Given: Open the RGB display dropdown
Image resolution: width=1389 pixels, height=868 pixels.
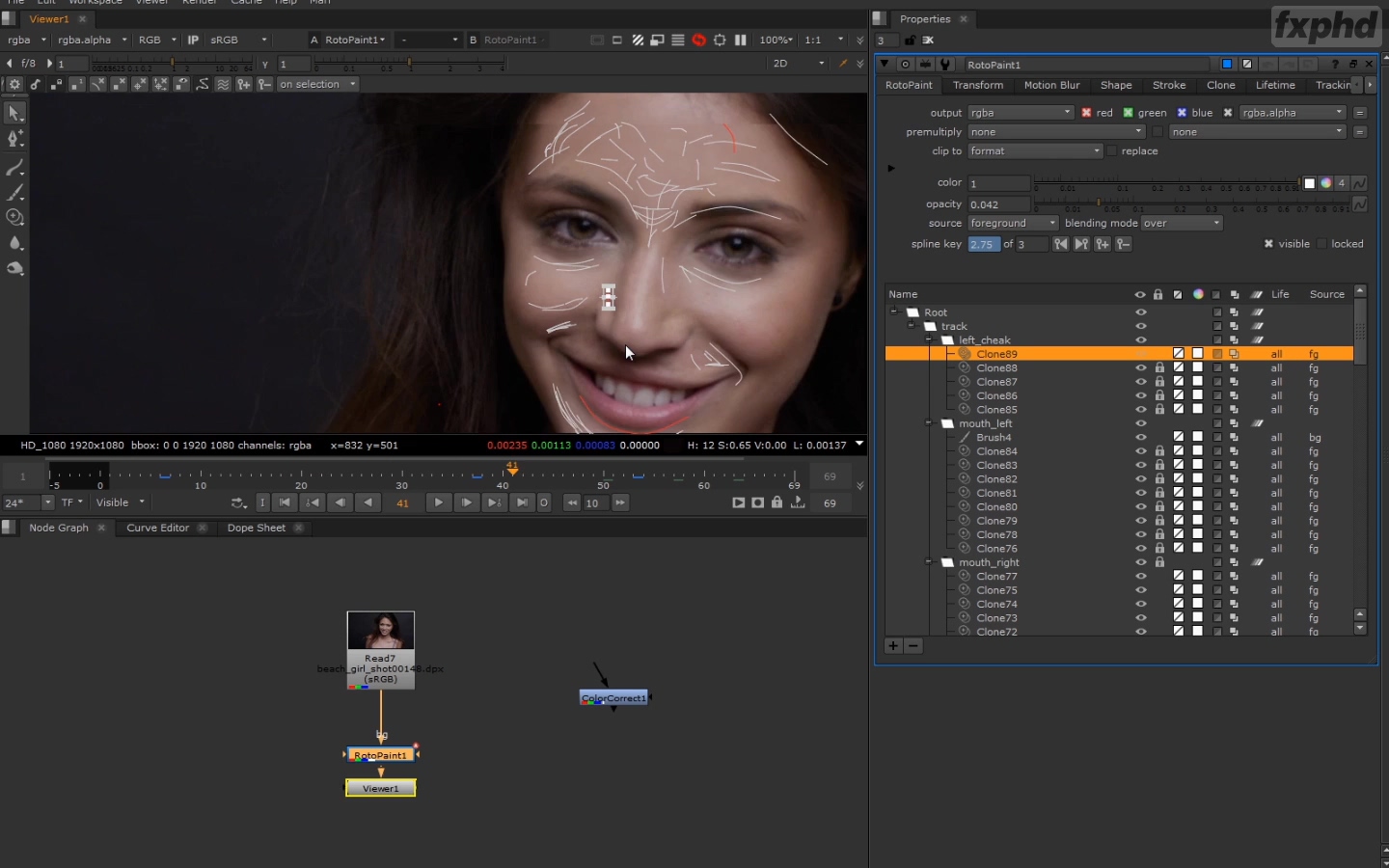Looking at the screenshot, I should tap(157, 40).
